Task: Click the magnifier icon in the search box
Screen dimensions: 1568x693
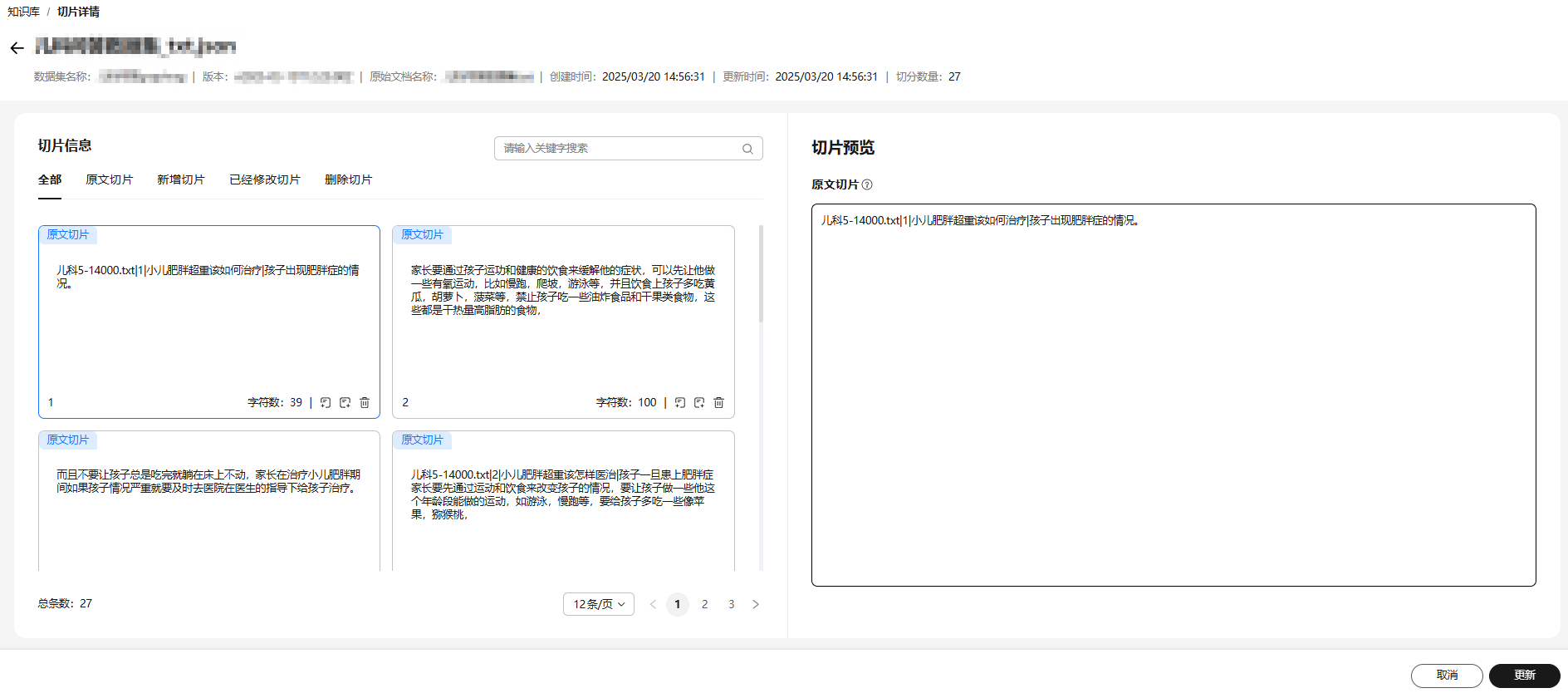Action: 747,149
